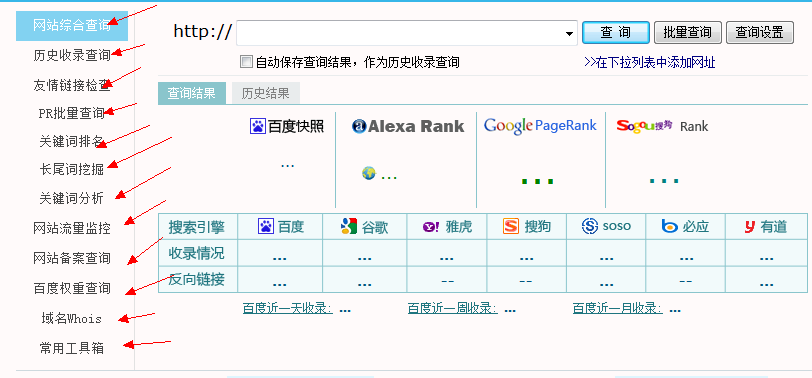Click 谷歌 反向链接 value cell
This screenshot has width=812, height=378.
tap(365, 280)
